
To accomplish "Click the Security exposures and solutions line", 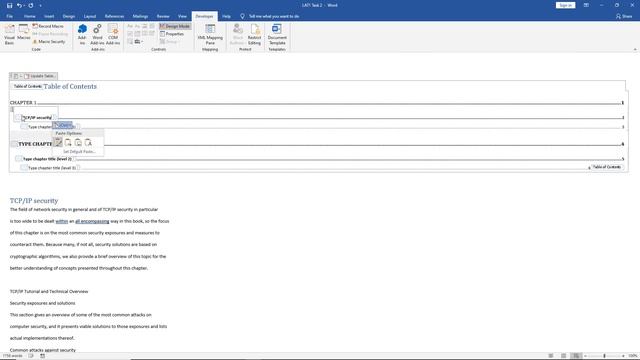I will click(x=42, y=303).
